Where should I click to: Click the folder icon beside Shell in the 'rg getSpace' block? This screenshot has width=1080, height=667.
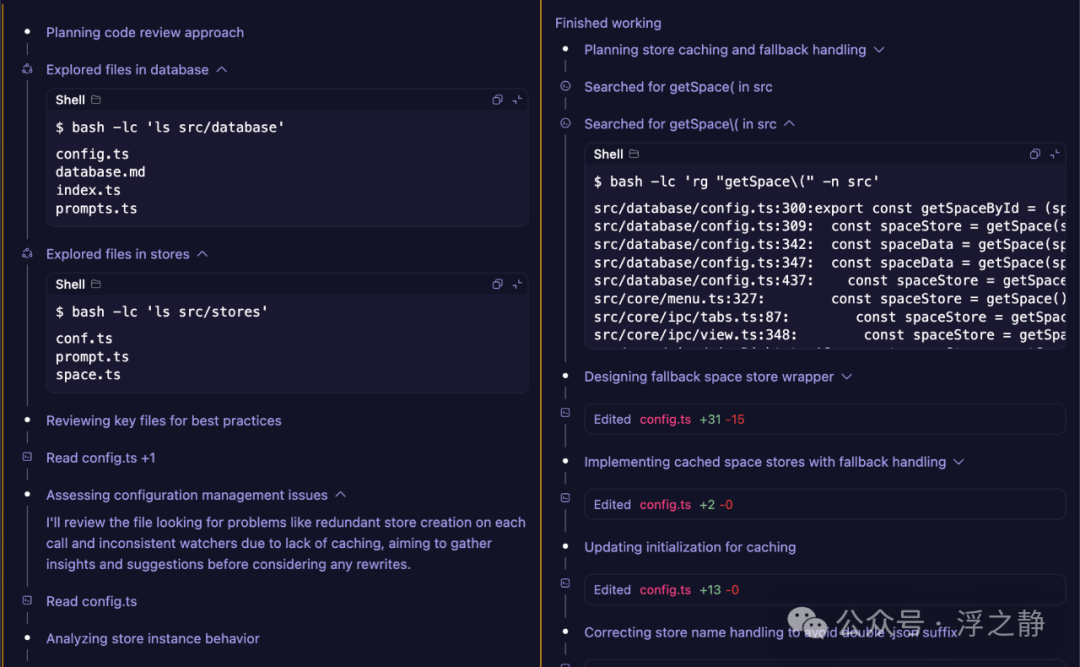coord(634,154)
